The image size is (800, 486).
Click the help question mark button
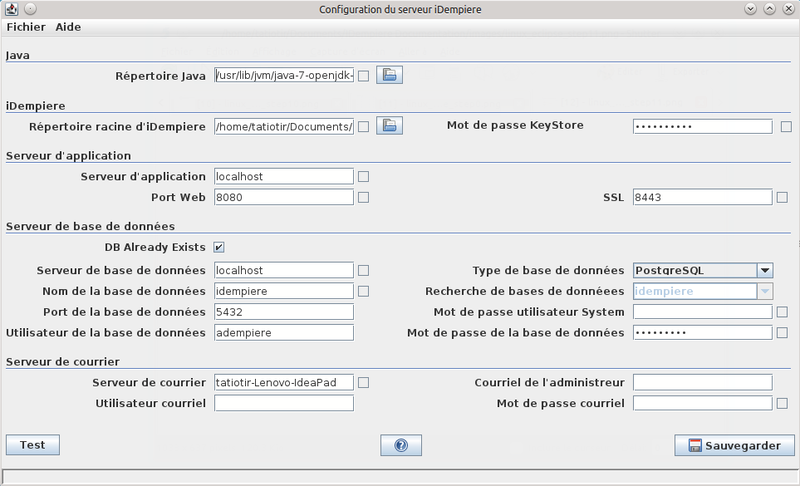click(x=400, y=445)
